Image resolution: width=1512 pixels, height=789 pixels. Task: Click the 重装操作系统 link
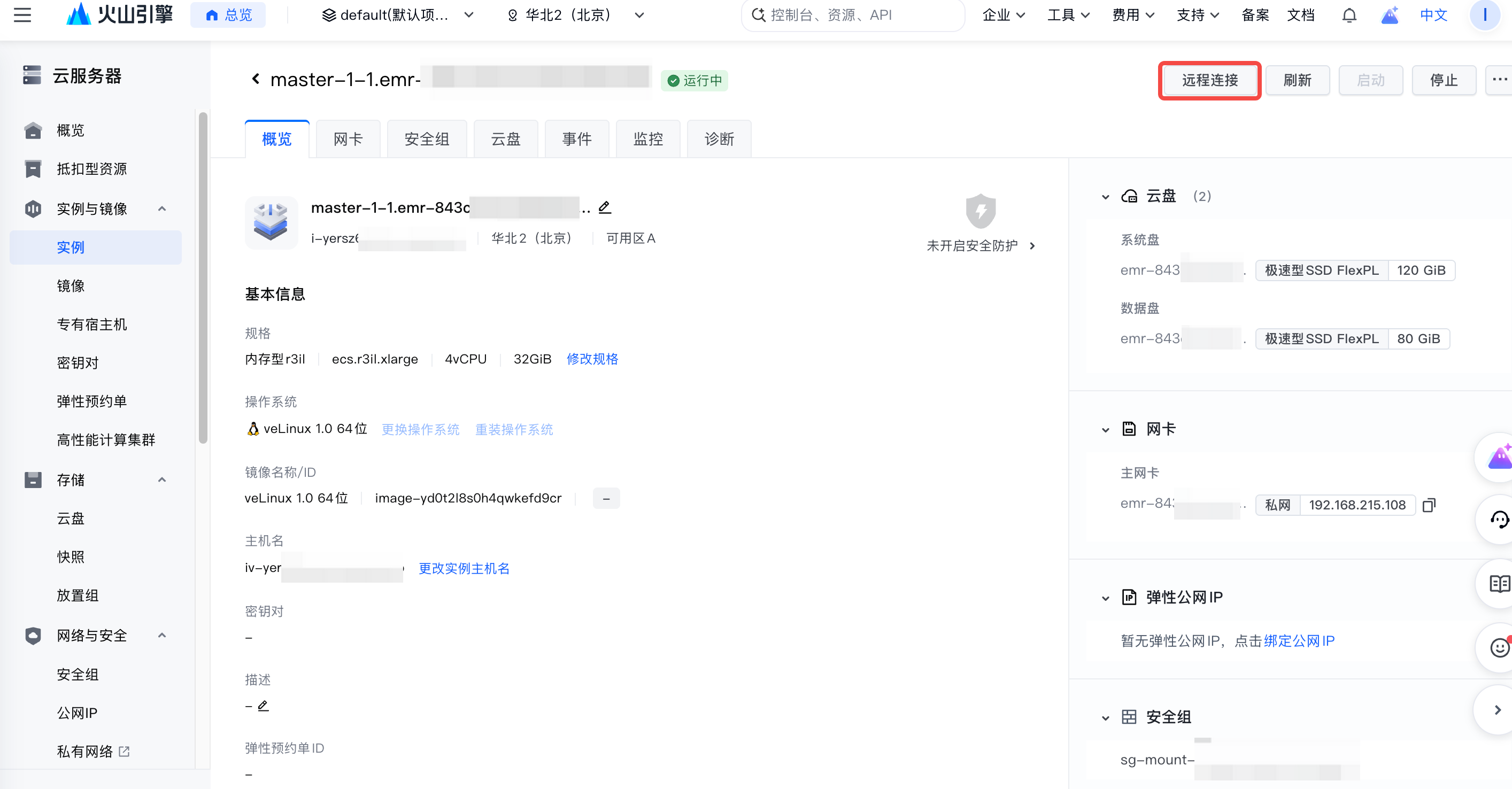tap(514, 429)
